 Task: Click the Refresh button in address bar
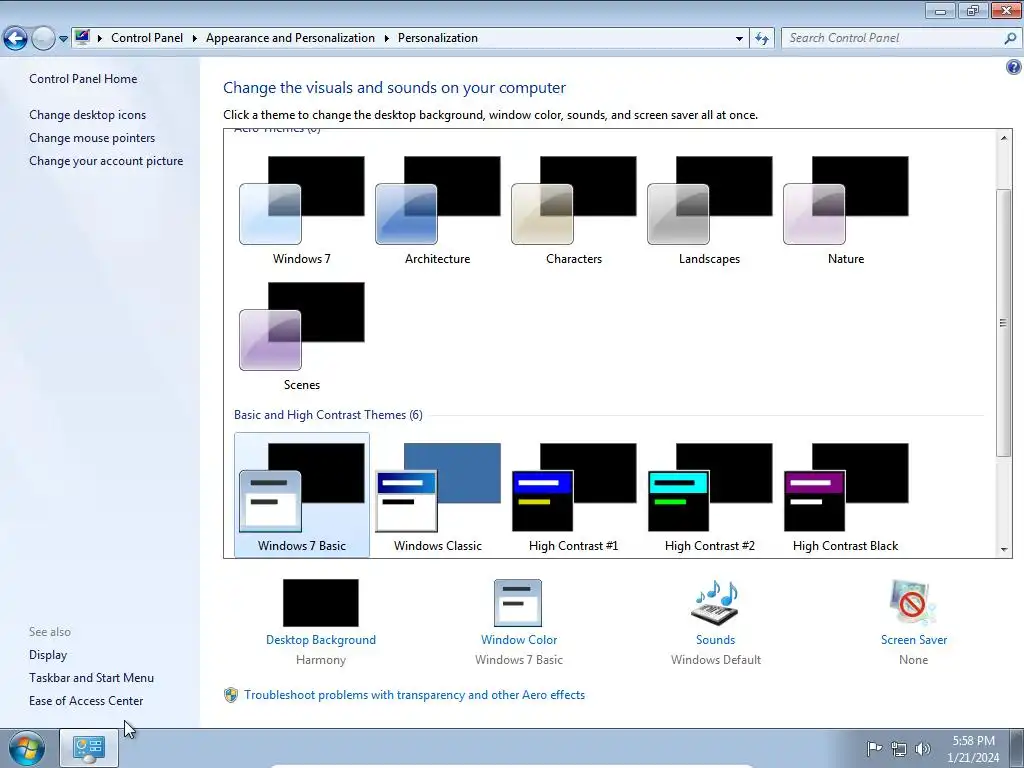click(x=762, y=39)
